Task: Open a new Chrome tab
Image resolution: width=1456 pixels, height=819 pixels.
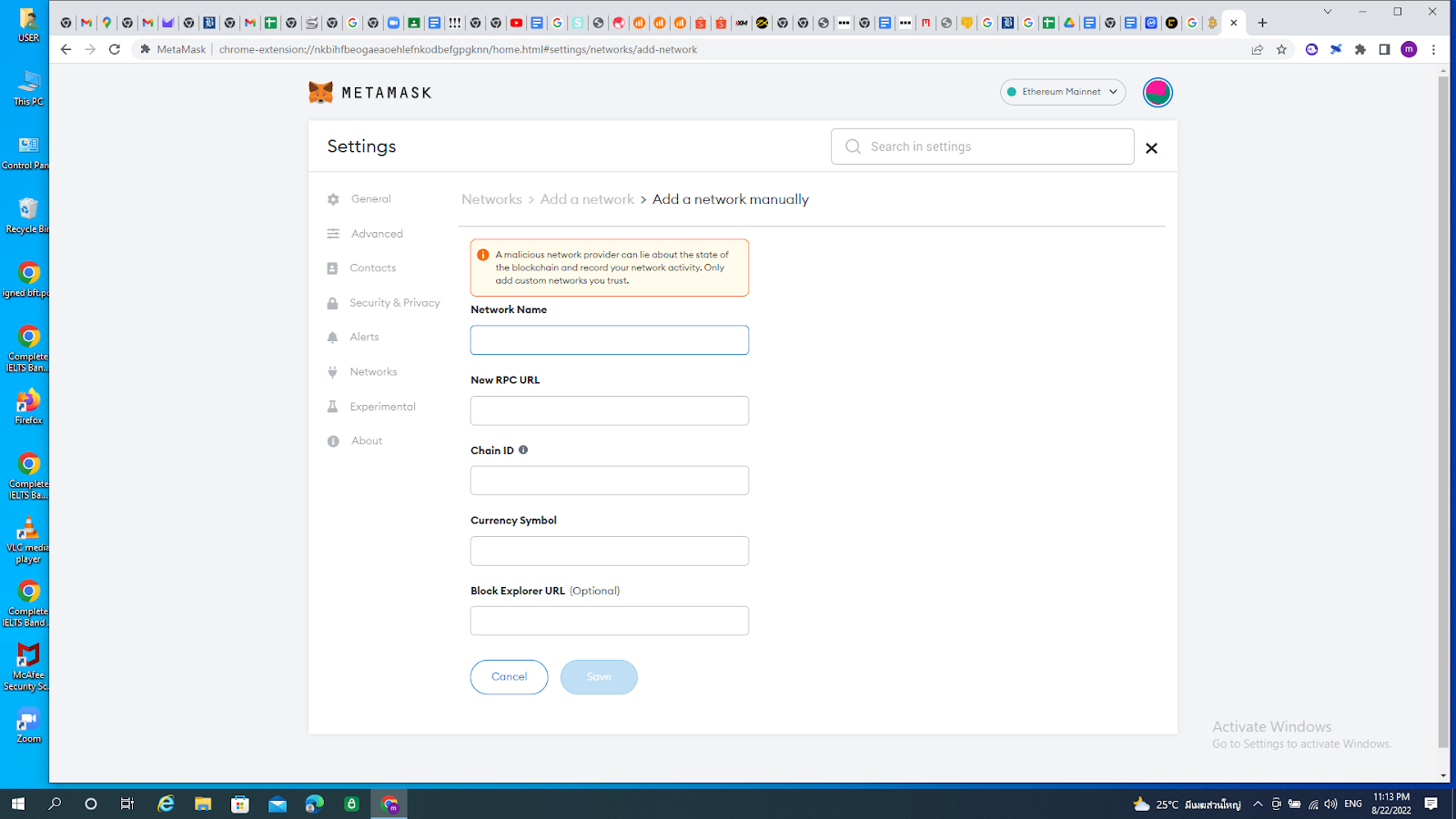Action: (1262, 23)
